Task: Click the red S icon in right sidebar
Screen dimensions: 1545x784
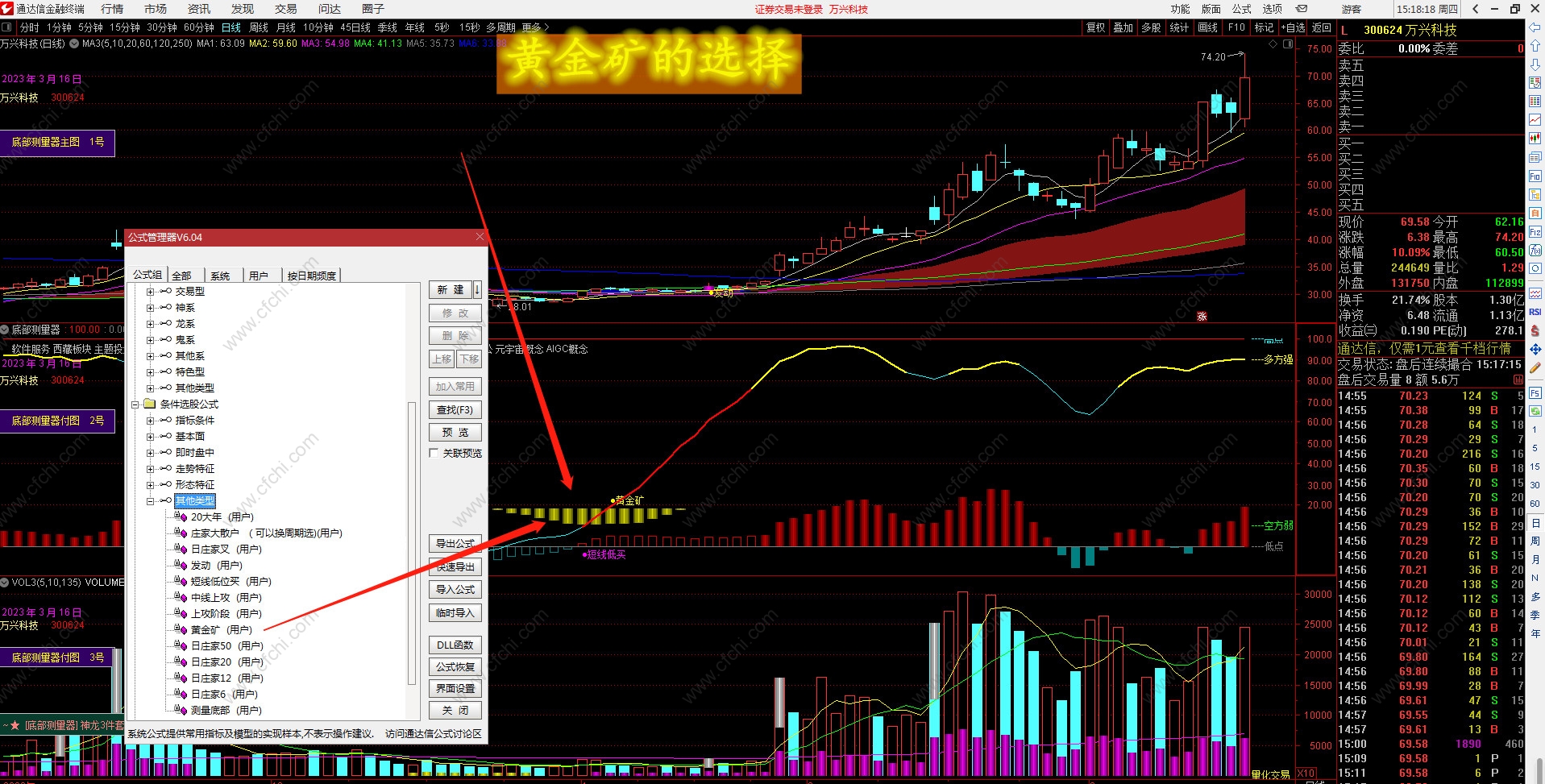Action: tap(1535, 330)
